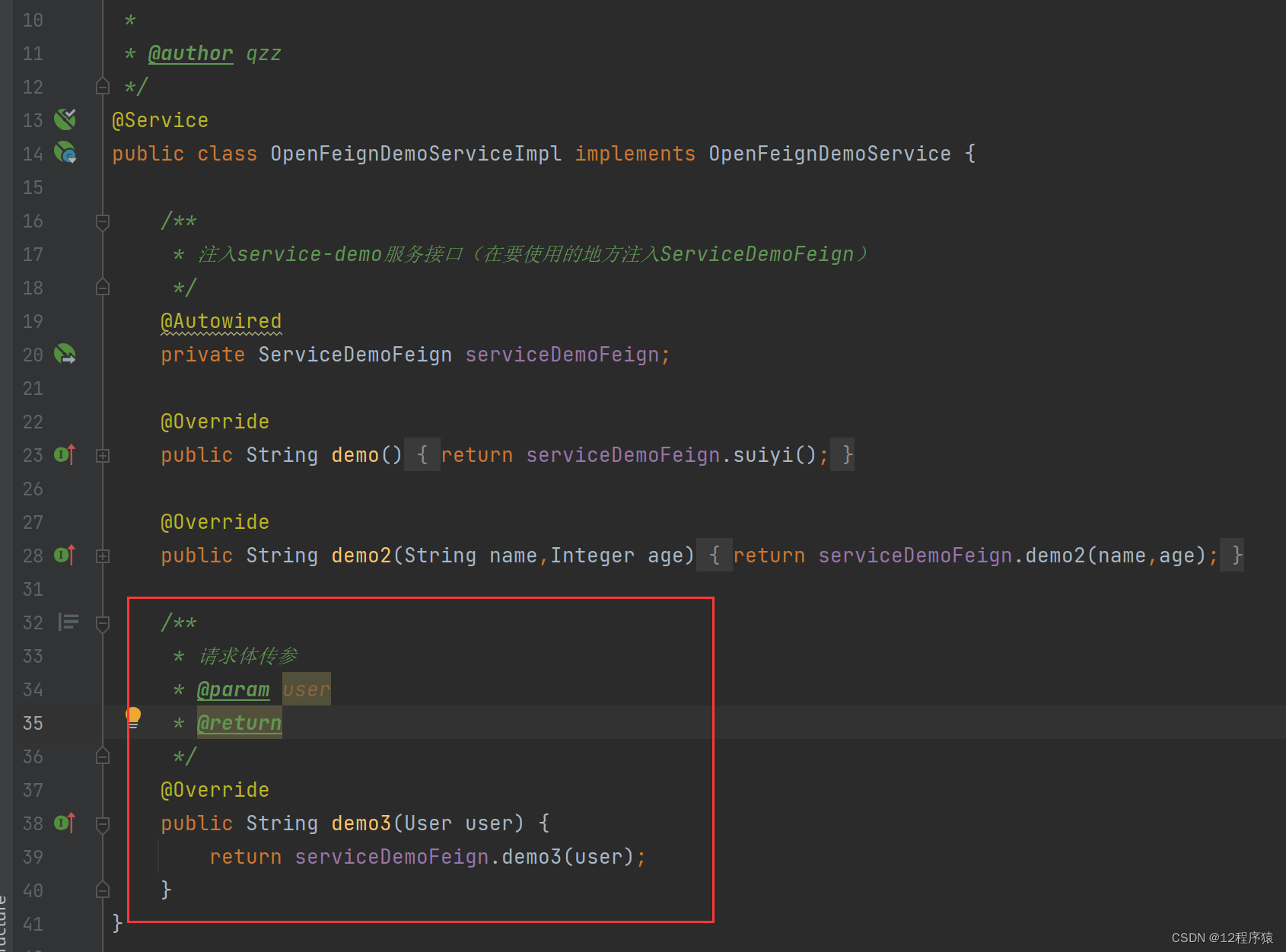
Task: Collapse the Javadoc comment starting at line 16
Action: pos(103,221)
